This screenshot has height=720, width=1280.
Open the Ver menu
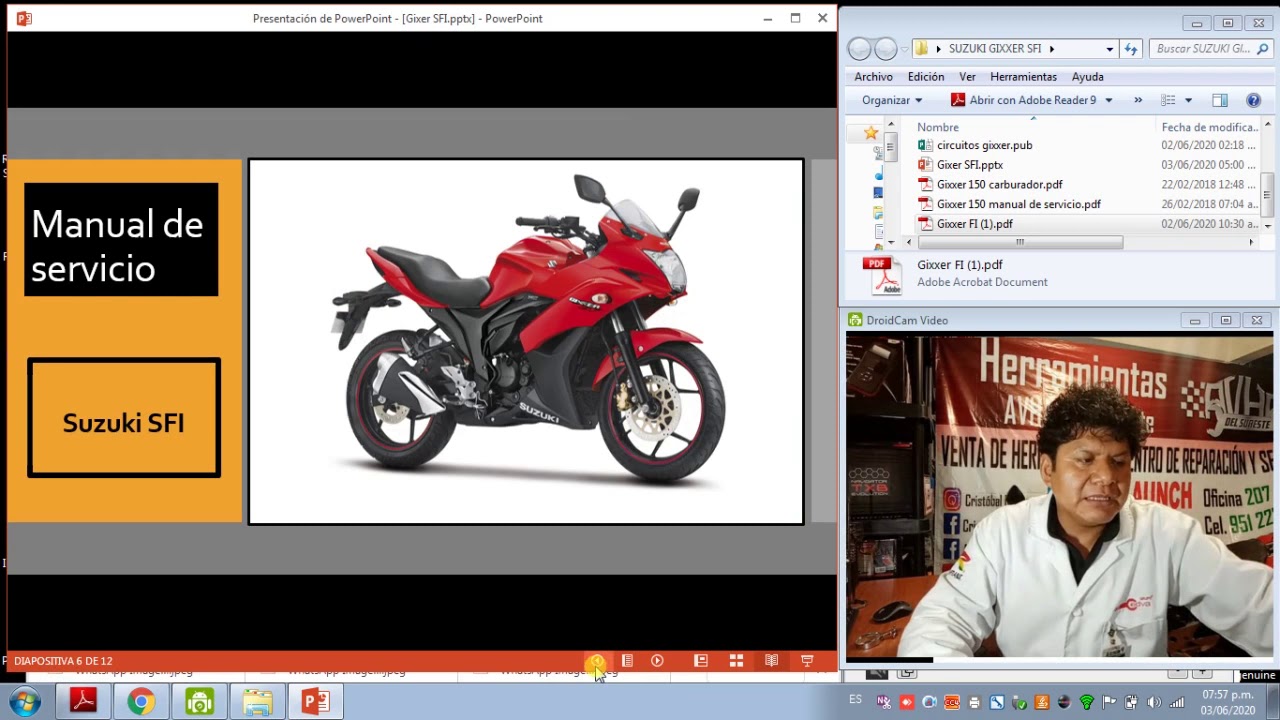967,77
